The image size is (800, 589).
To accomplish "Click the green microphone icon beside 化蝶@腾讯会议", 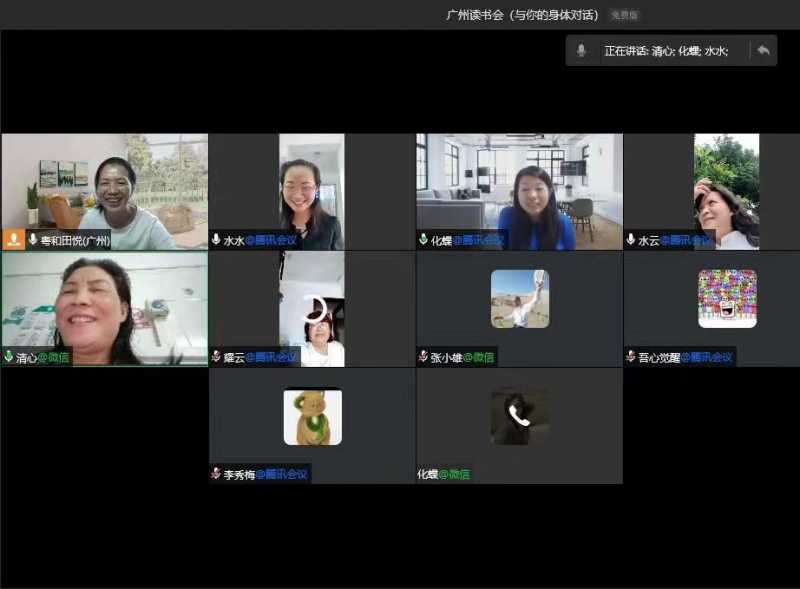I will tap(424, 240).
